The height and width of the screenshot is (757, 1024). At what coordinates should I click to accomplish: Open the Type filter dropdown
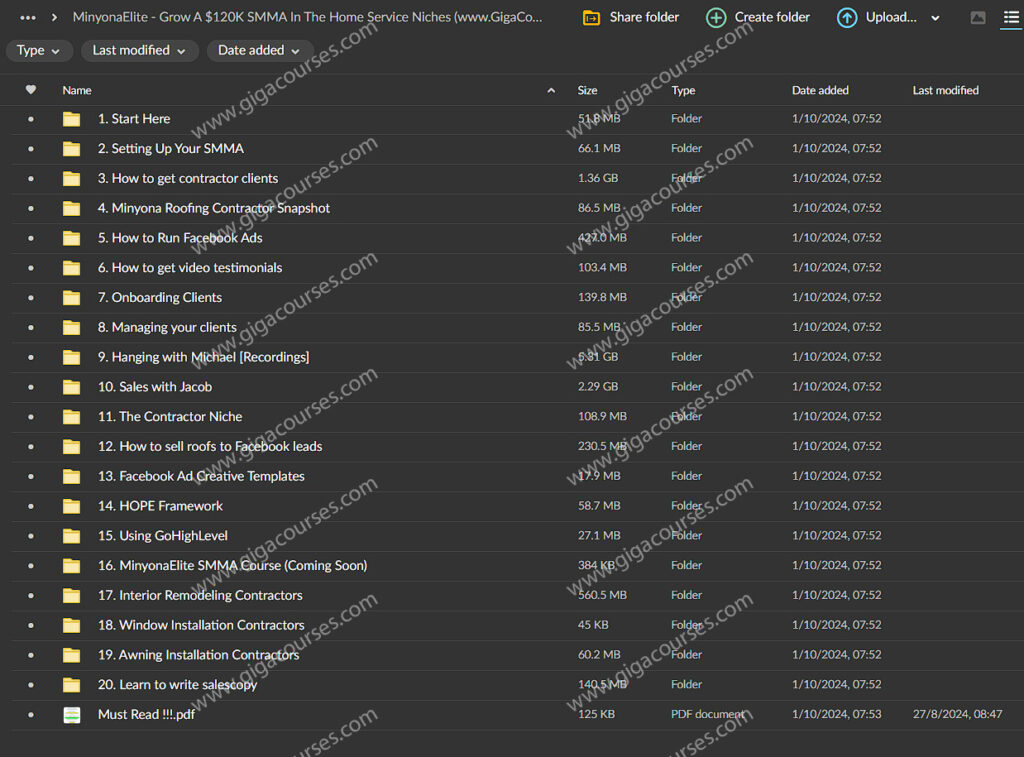click(x=39, y=51)
